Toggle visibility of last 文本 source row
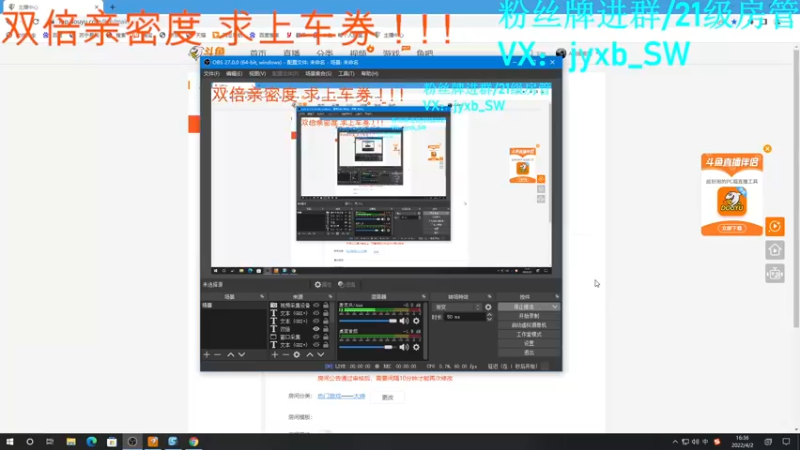Image resolution: width=800 pixels, height=450 pixels. point(316,345)
